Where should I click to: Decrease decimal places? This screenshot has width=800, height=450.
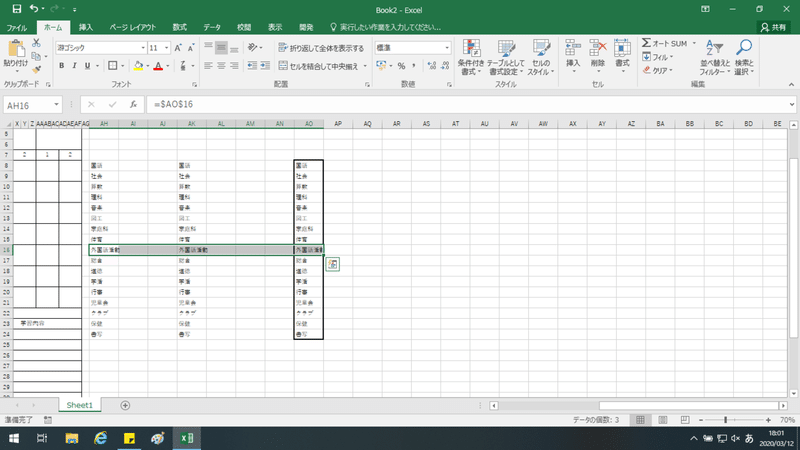point(445,66)
